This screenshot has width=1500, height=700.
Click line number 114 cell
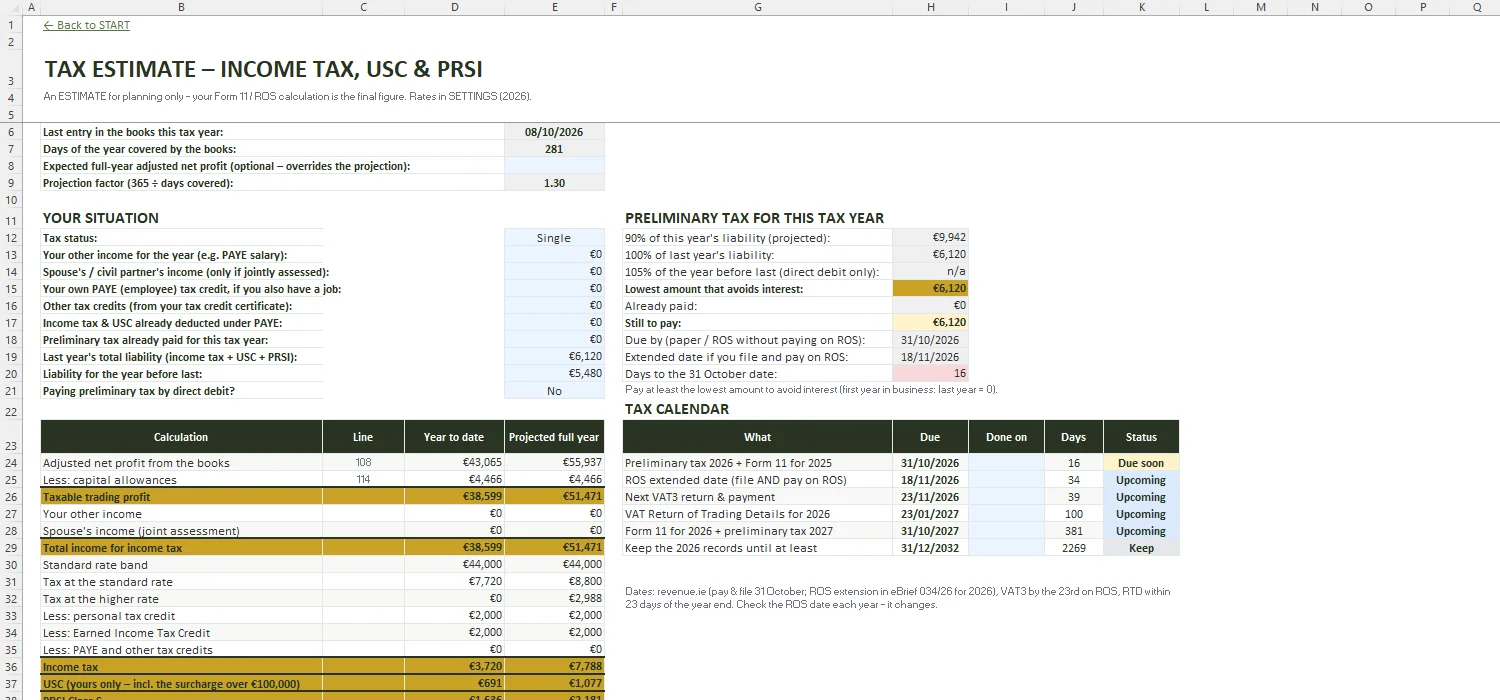pyautogui.click(x=363, y=480)
